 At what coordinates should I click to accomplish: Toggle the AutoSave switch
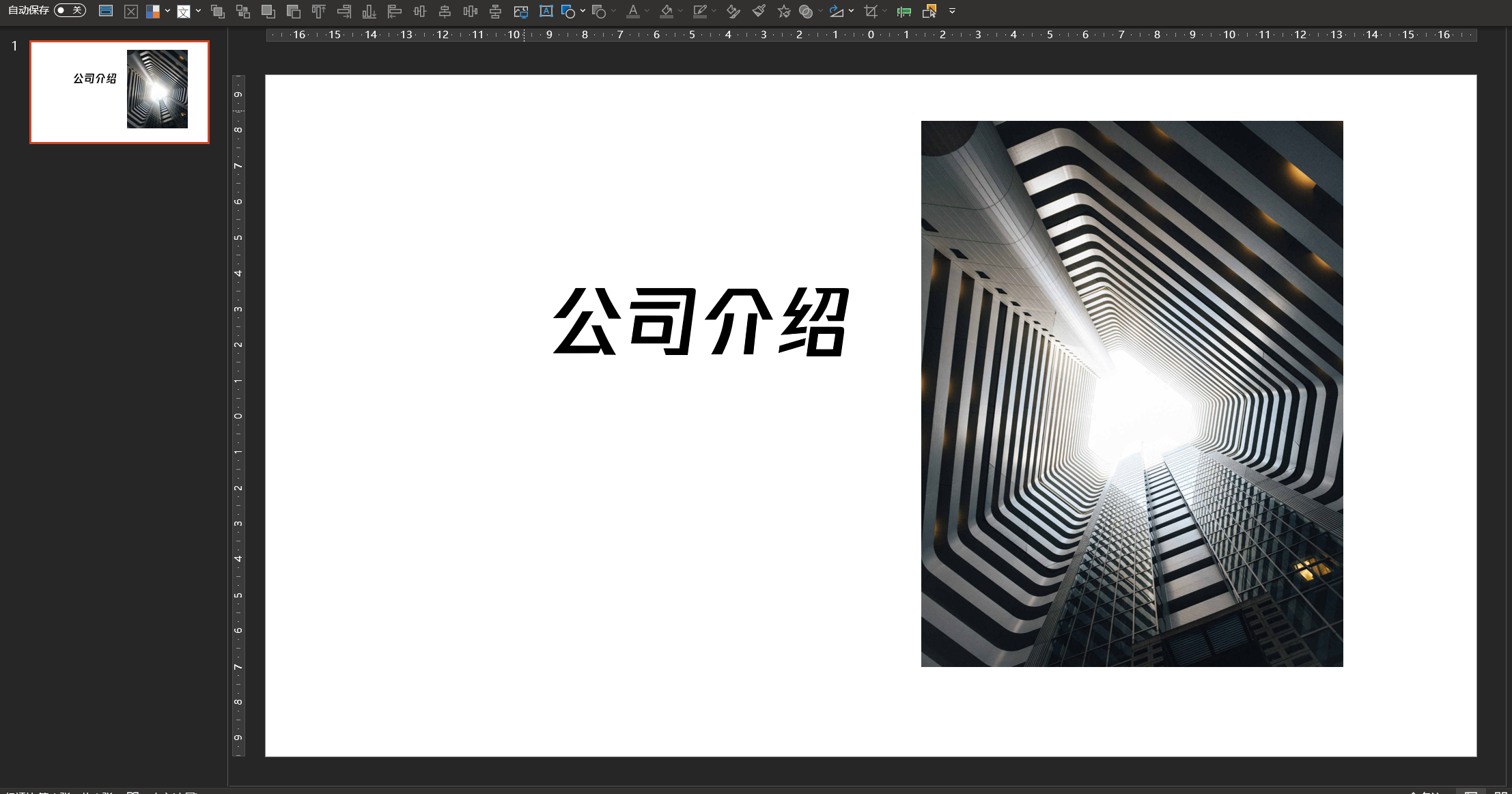click(70, 10)
